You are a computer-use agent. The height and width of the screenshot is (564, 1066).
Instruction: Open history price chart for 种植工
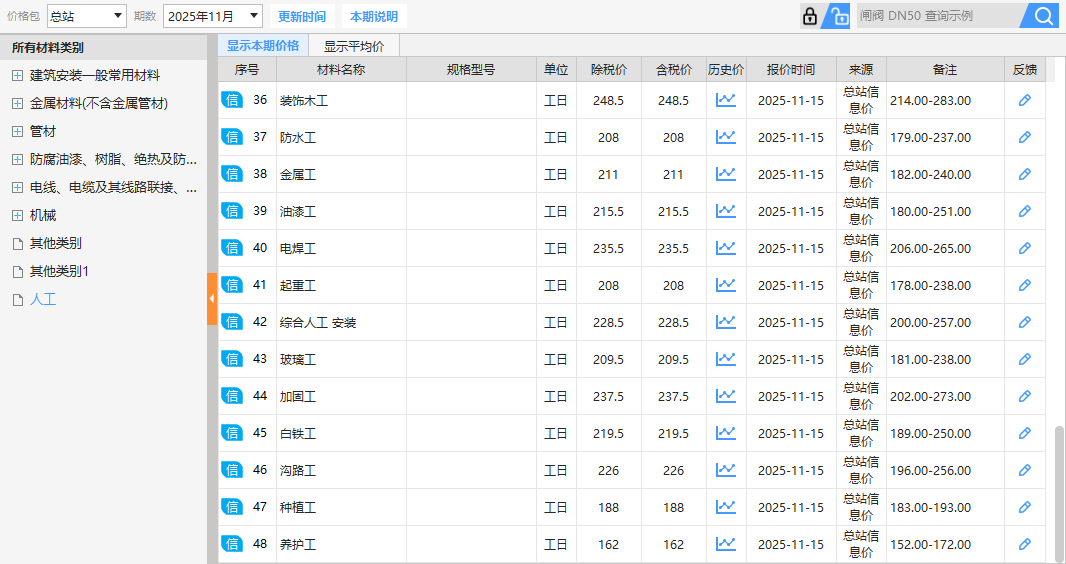725,507
